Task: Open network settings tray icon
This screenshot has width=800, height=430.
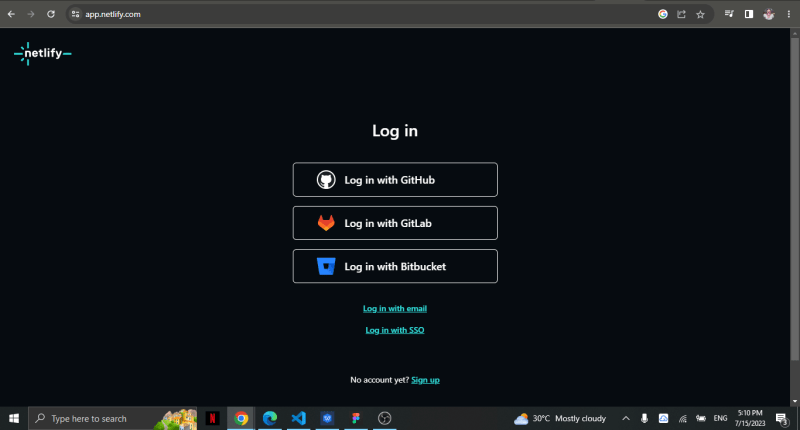Action: tap(682, 418)
